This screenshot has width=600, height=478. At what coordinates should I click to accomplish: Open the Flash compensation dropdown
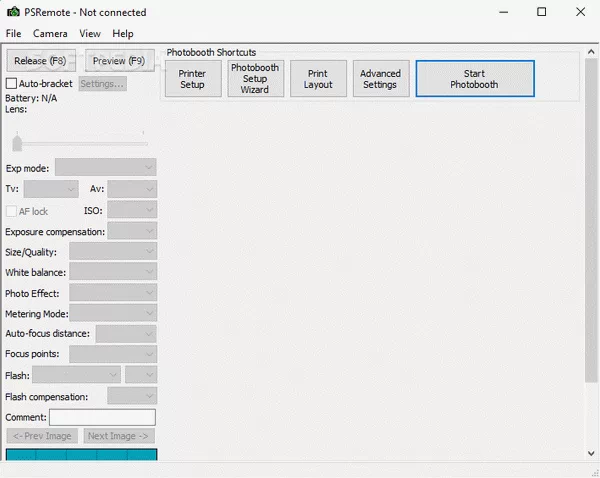pyautogui.click(x=132, y=396)
